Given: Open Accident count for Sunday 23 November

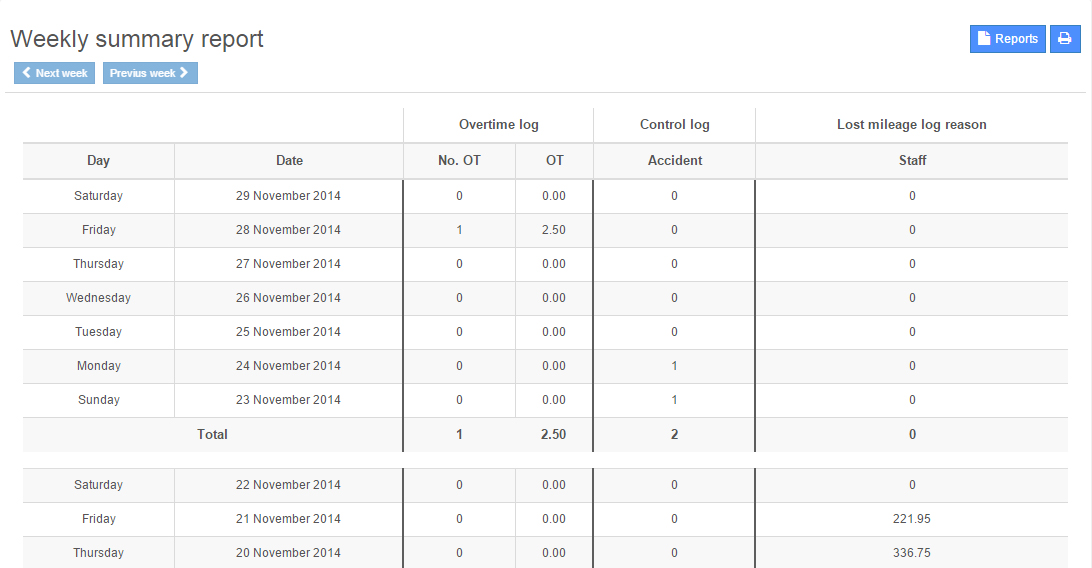Looking at the screenshot, I should 674,400.
